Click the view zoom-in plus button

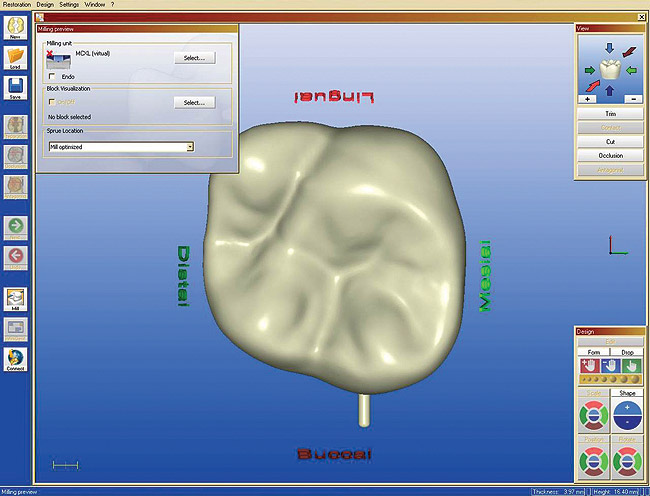click(x=588, y=100)
